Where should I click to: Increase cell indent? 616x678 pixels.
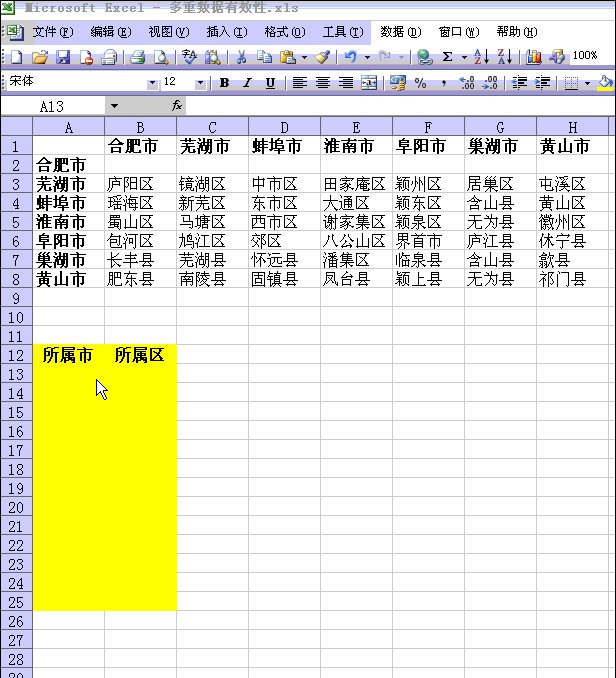pyautogui.click(x=542, y=83)
